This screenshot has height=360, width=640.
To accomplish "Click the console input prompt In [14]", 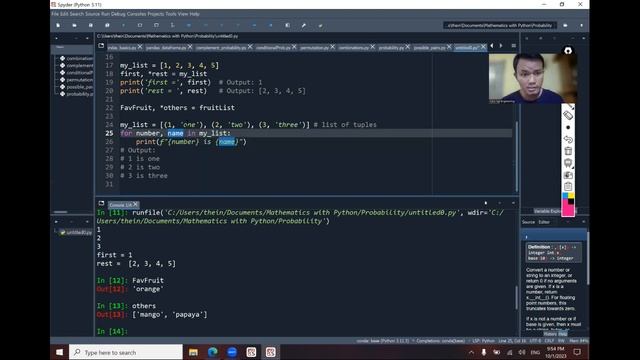I will click(x=112, y=331).
